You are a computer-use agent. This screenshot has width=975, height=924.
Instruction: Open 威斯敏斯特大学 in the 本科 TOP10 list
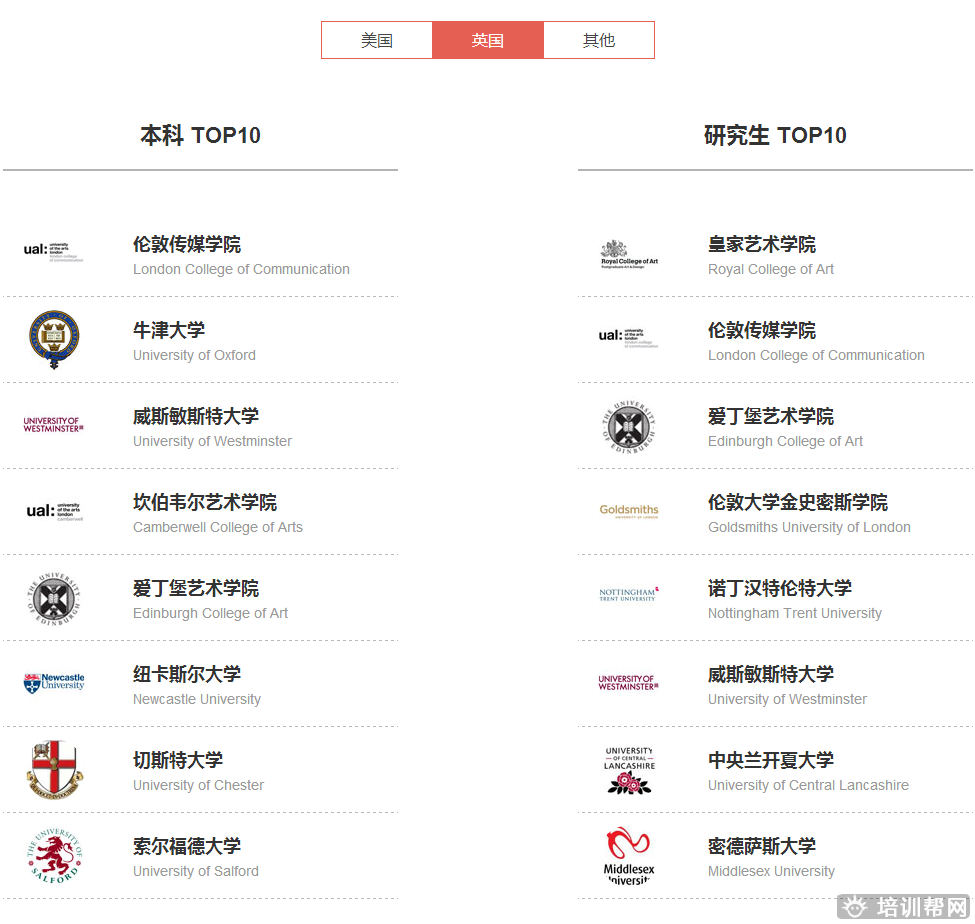(196, 416)
